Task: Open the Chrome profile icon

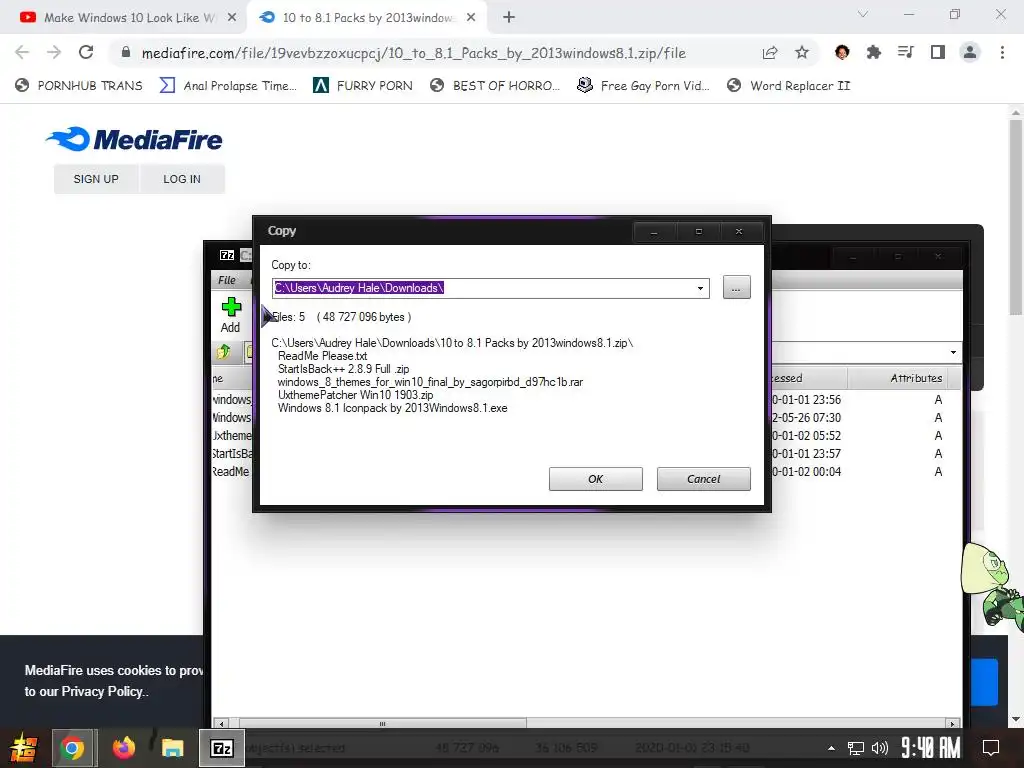Action: coord(970,52)
